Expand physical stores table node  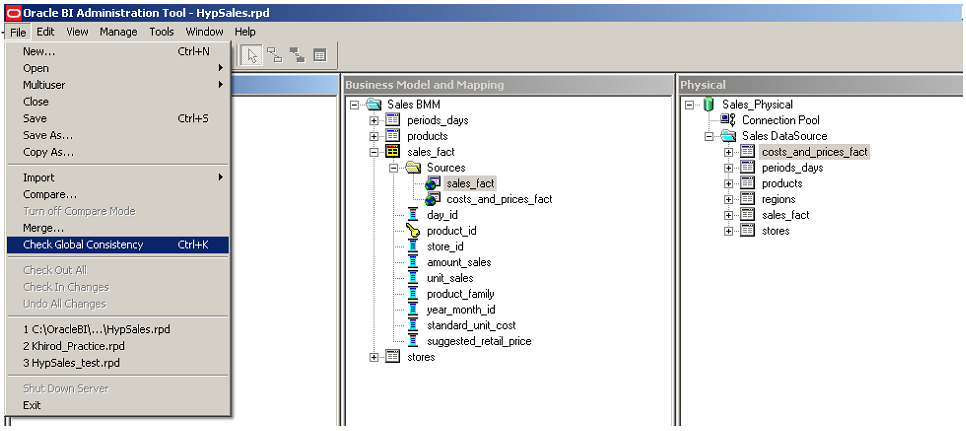tap(729, 231)
